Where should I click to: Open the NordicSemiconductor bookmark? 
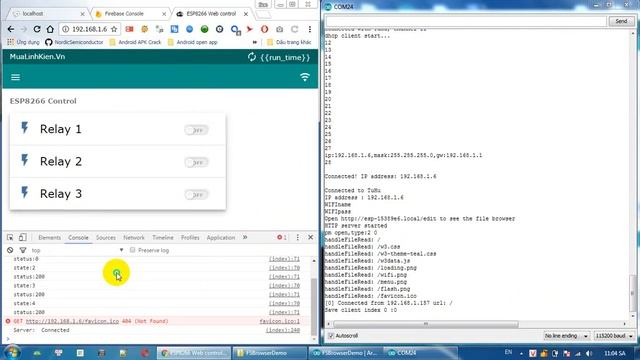click(x=74, y=42)
